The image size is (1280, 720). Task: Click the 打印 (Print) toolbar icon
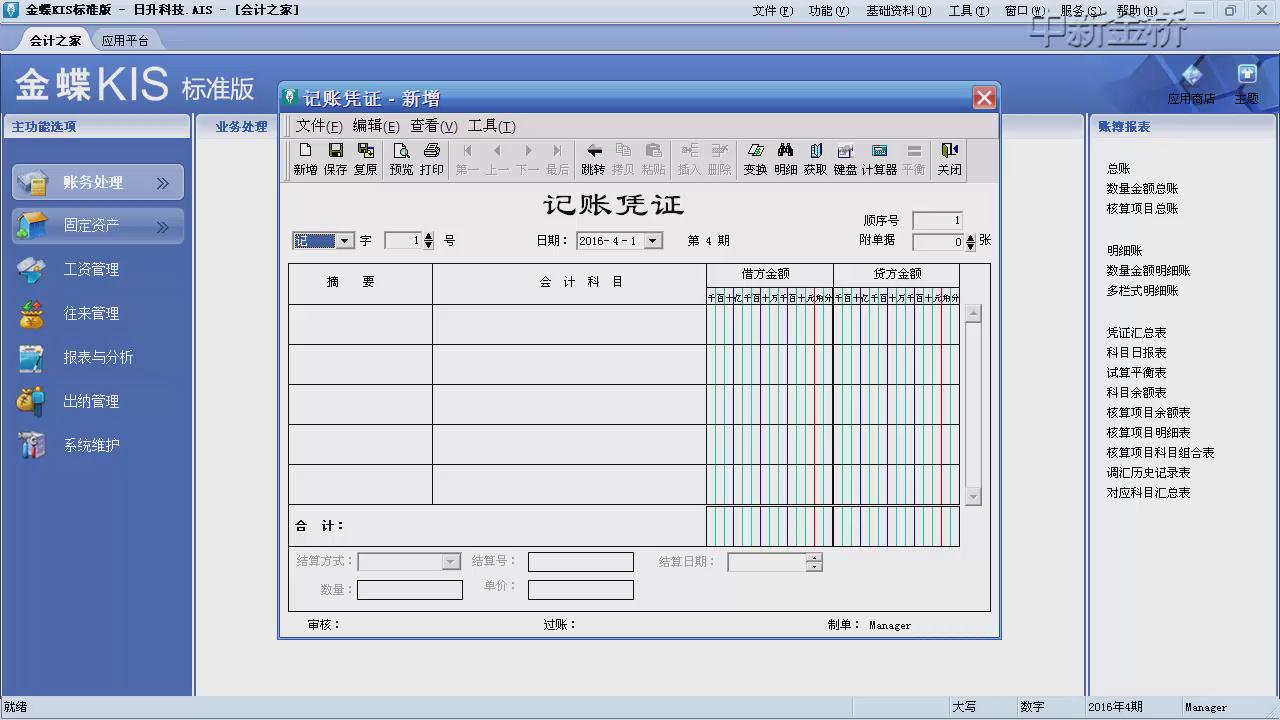[432, 159]
